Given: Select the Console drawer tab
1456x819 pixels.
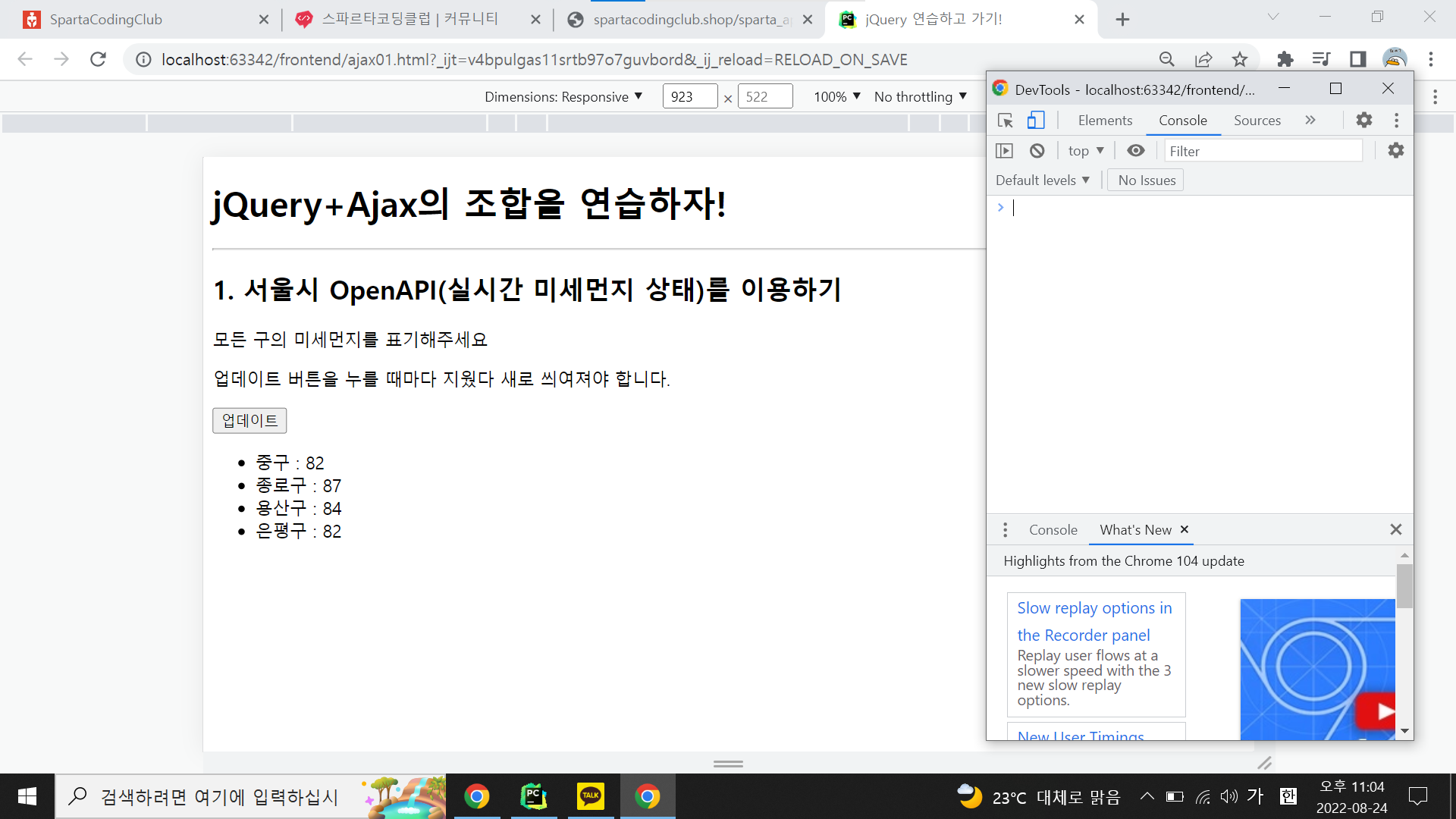Looking at the screenshot, I should (1053, 530).
